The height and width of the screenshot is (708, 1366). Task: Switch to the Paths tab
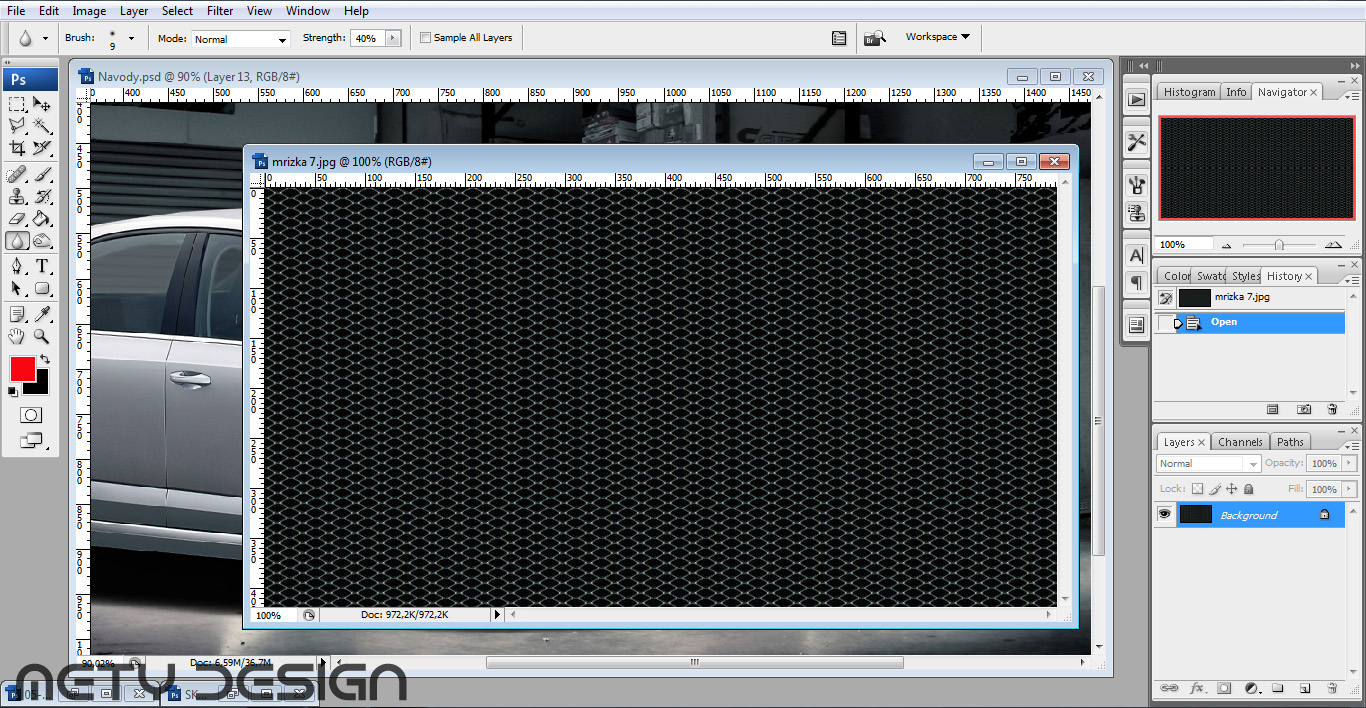click(1290, 442)
